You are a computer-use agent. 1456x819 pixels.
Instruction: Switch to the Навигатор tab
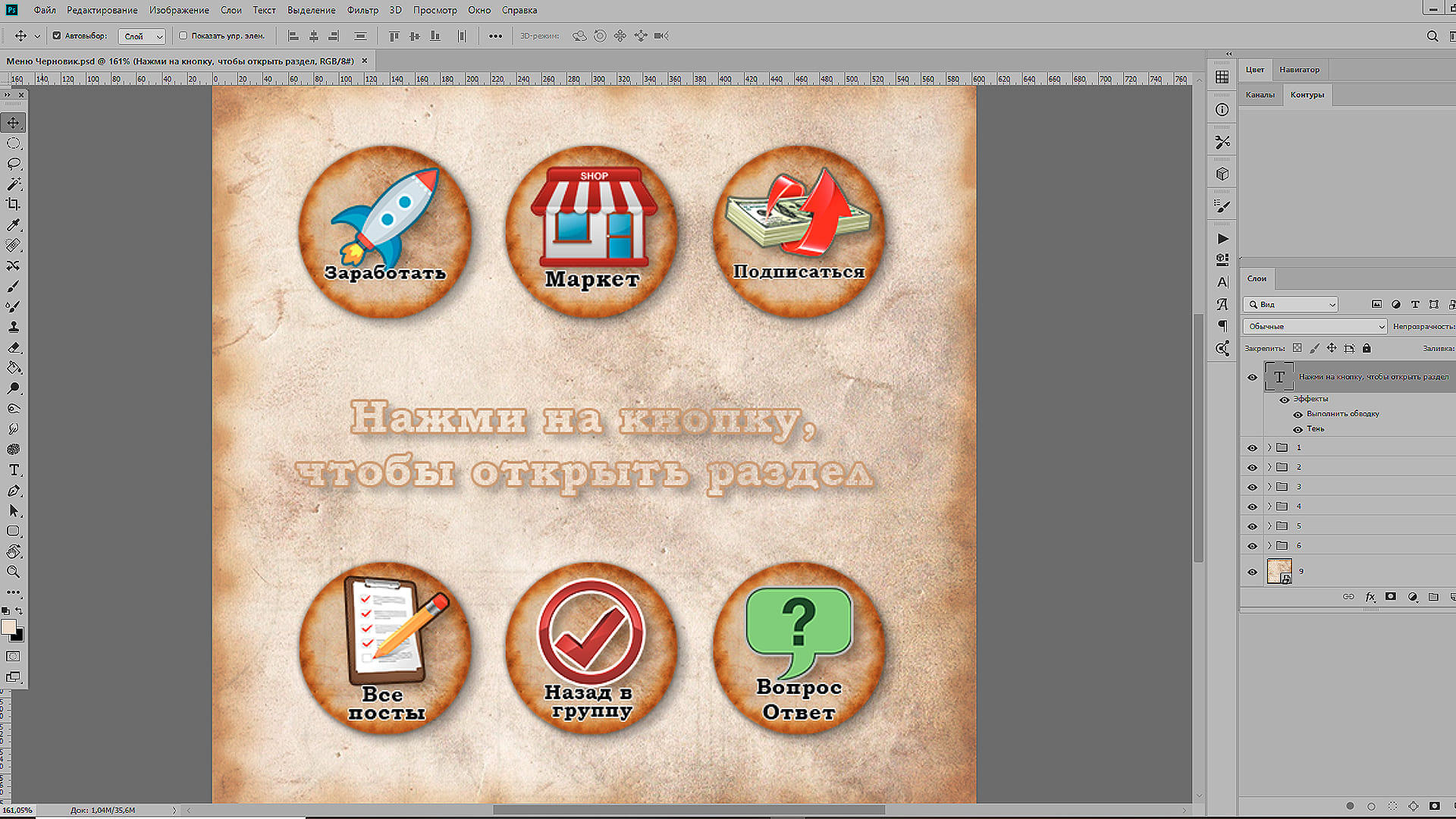point(1299,70)
